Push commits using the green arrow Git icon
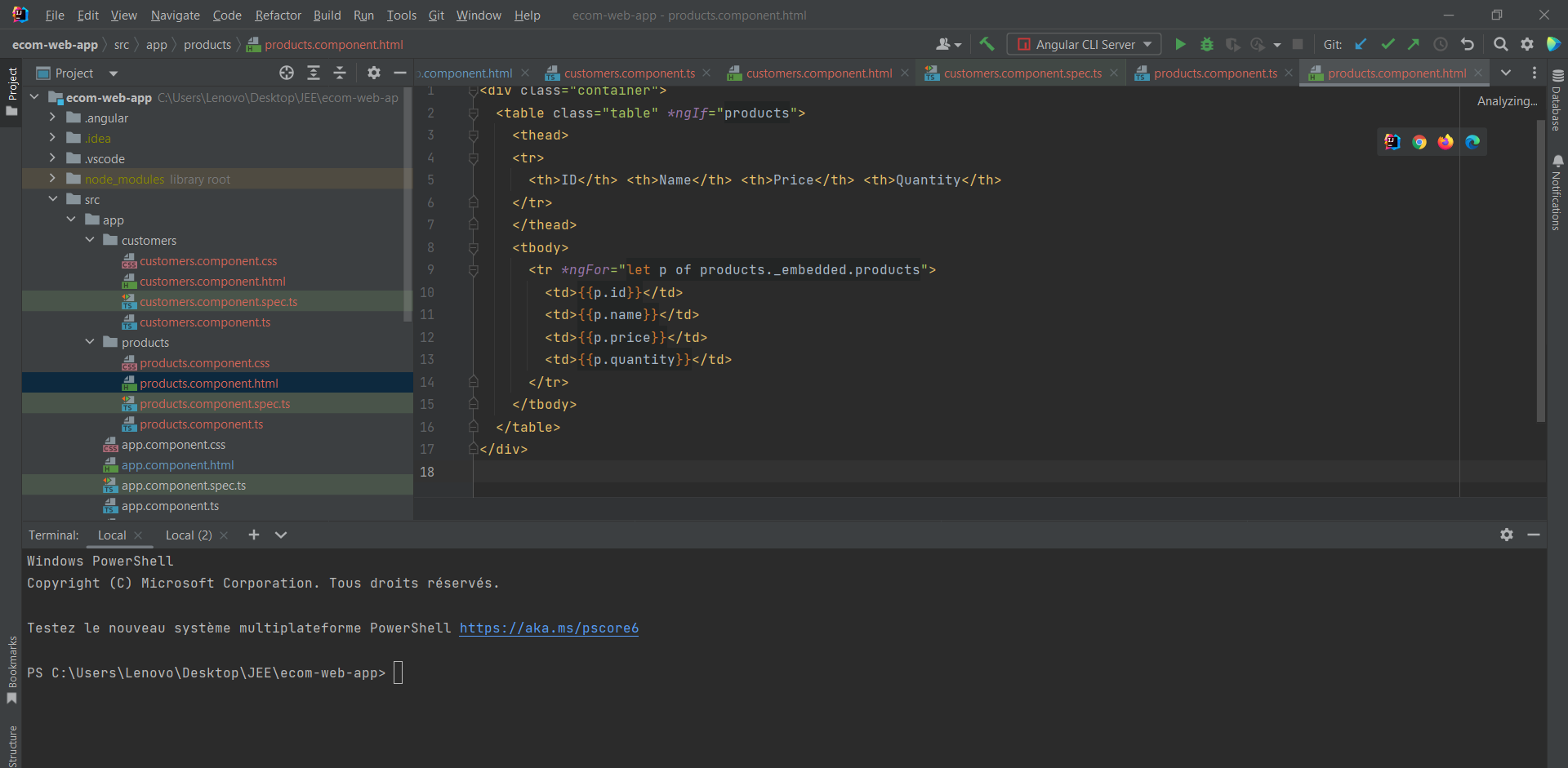 [1414, 44]
